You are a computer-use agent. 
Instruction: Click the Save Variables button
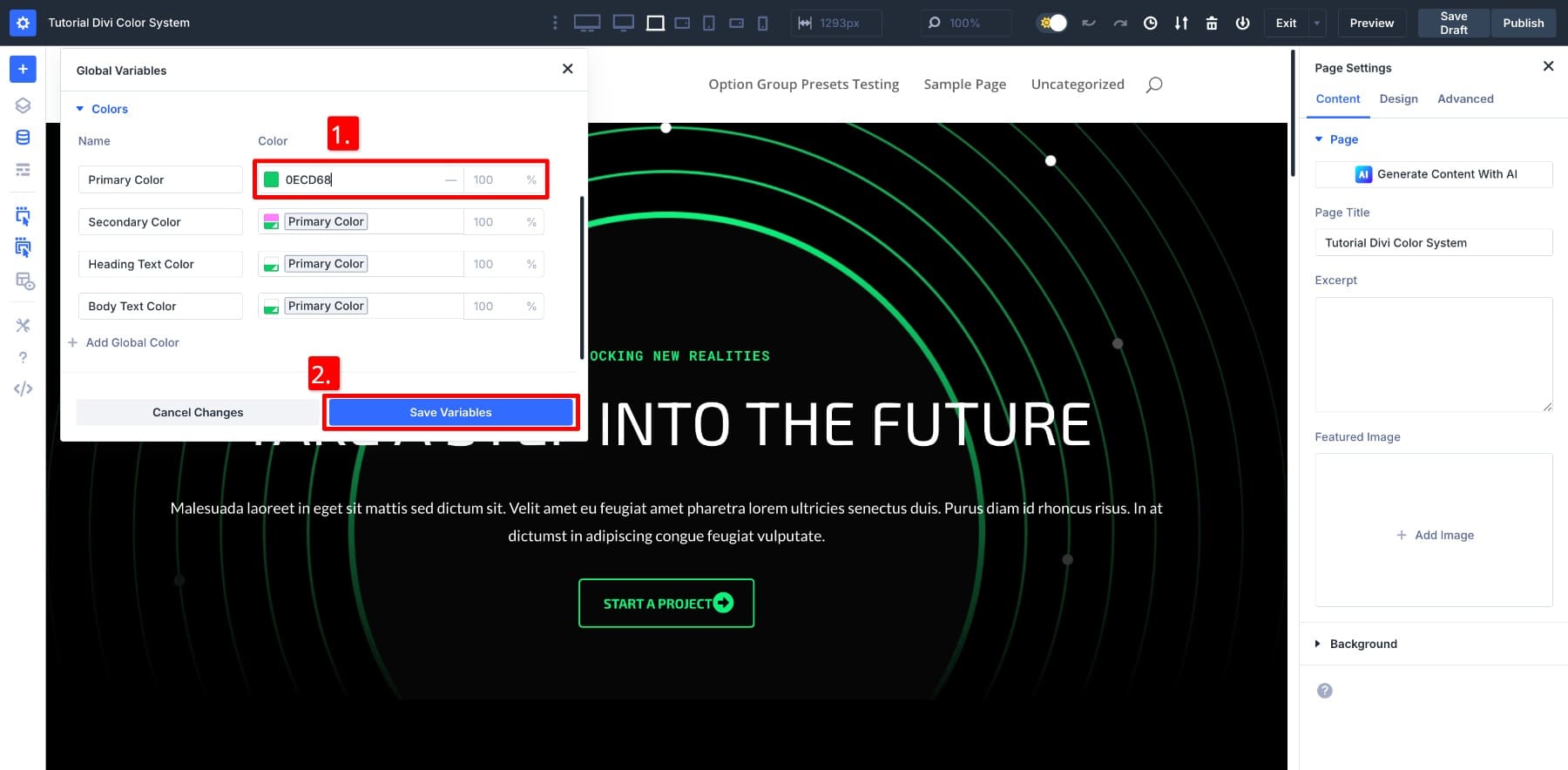point(450,412)
